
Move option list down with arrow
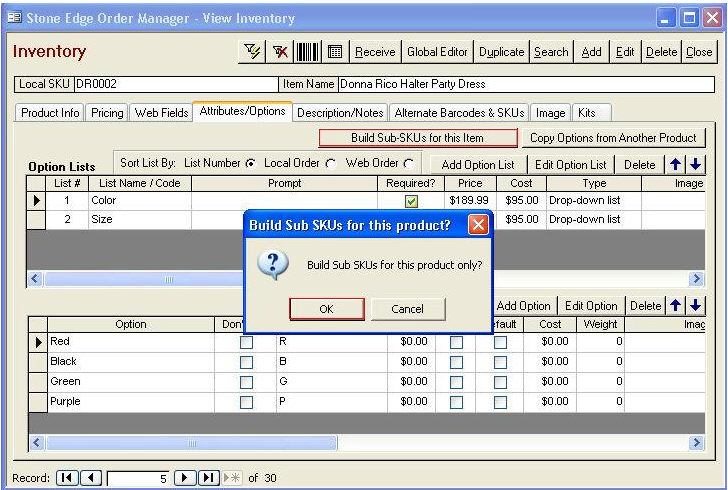click(x=695, y=164)
